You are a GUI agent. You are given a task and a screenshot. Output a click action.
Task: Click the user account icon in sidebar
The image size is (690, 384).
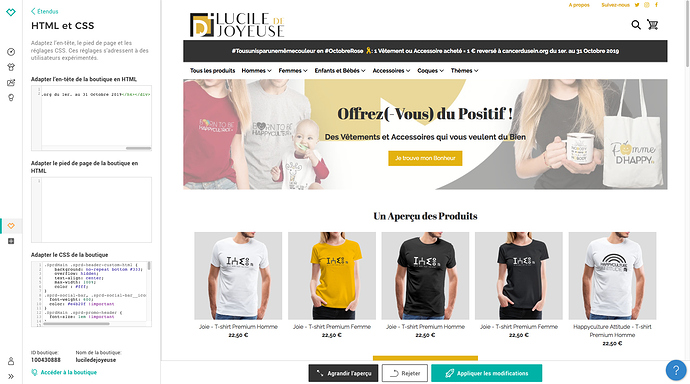coord(11,361)
